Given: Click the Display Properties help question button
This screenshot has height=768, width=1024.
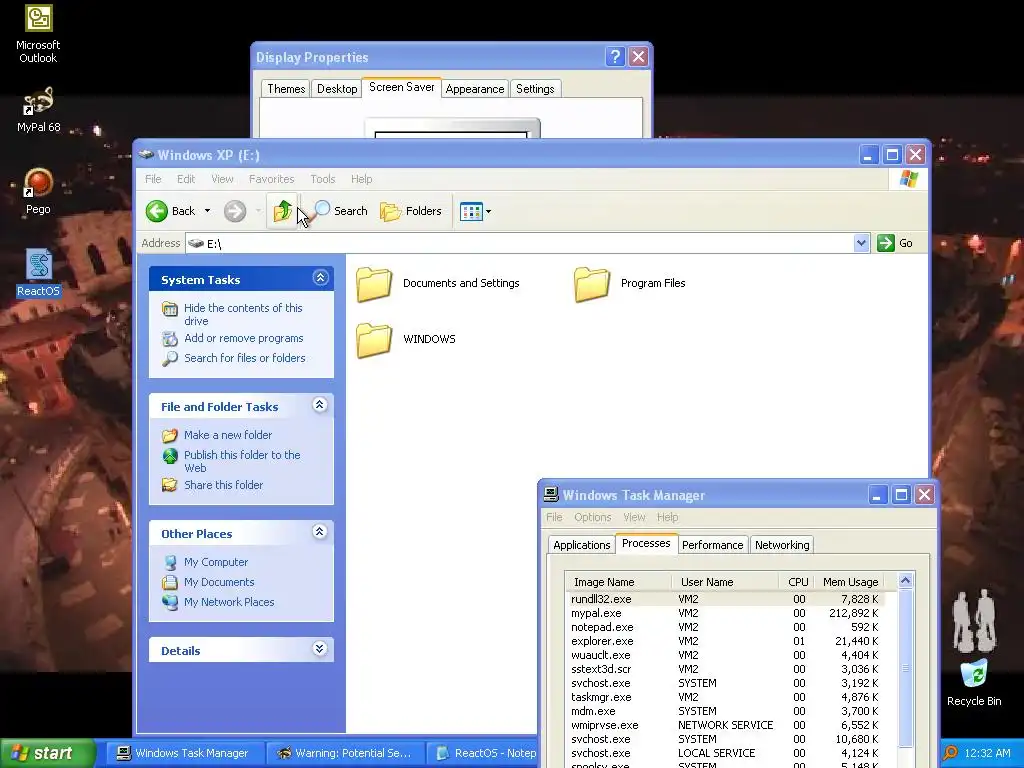Looking at the screenshot, I should tap(615, 57).
